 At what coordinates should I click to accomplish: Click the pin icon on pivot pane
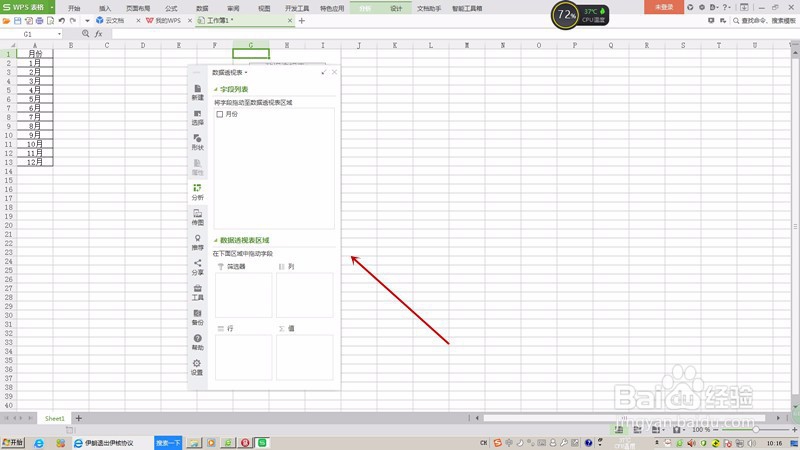(323, 72)
